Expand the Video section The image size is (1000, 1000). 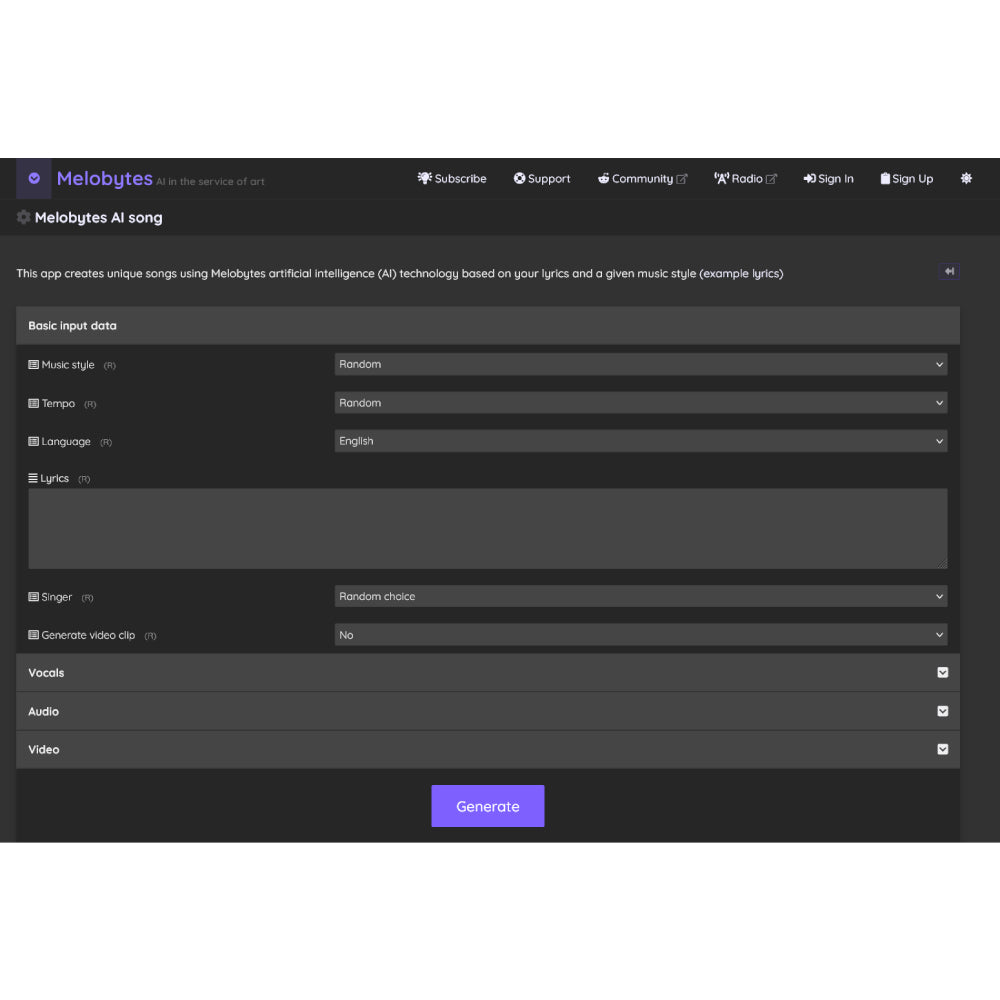[941, 749]
